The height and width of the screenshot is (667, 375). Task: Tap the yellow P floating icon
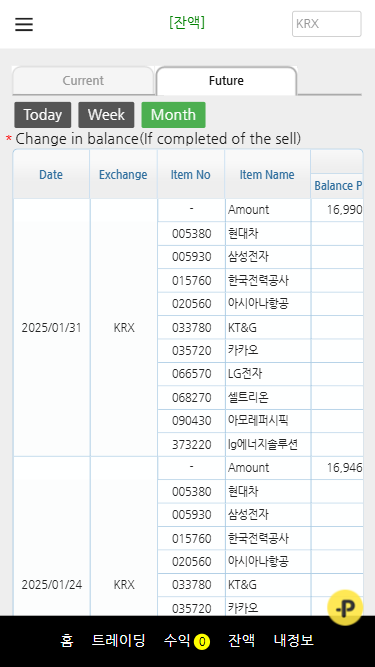(x=345, y=608)
